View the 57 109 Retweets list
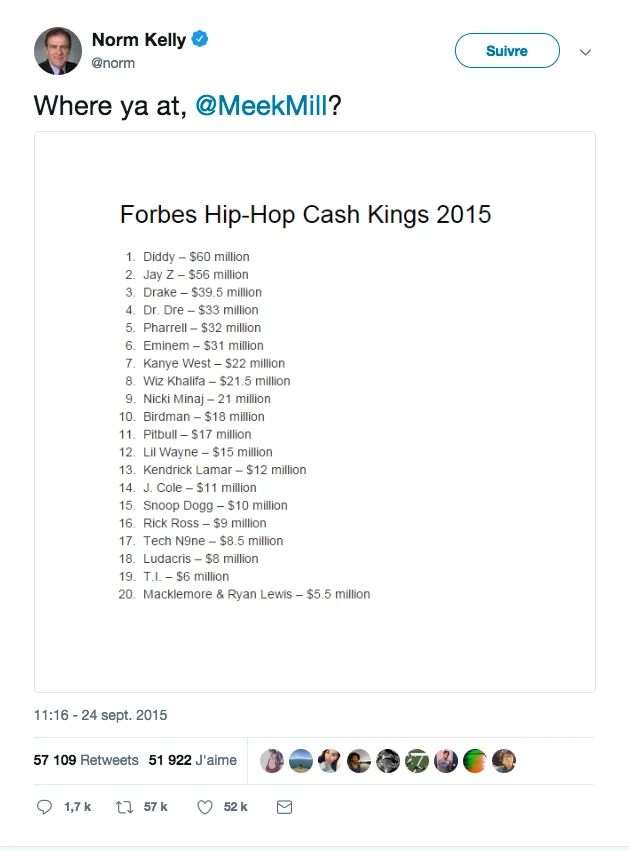The width and height of the screenshot is (629, 851). tap(86, 761)
